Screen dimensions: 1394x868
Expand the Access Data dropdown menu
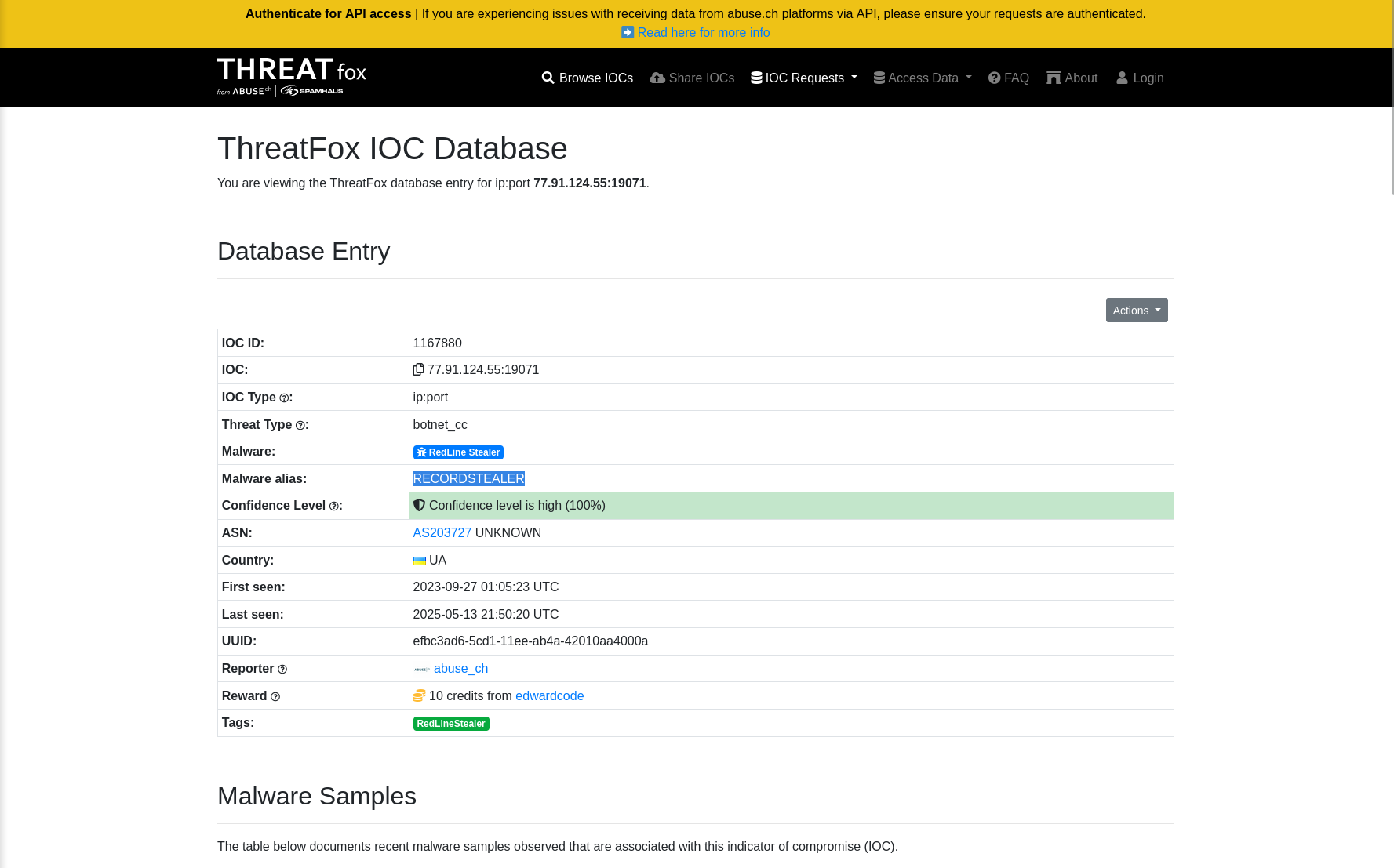pyautogui.click(x=923, y=78)
